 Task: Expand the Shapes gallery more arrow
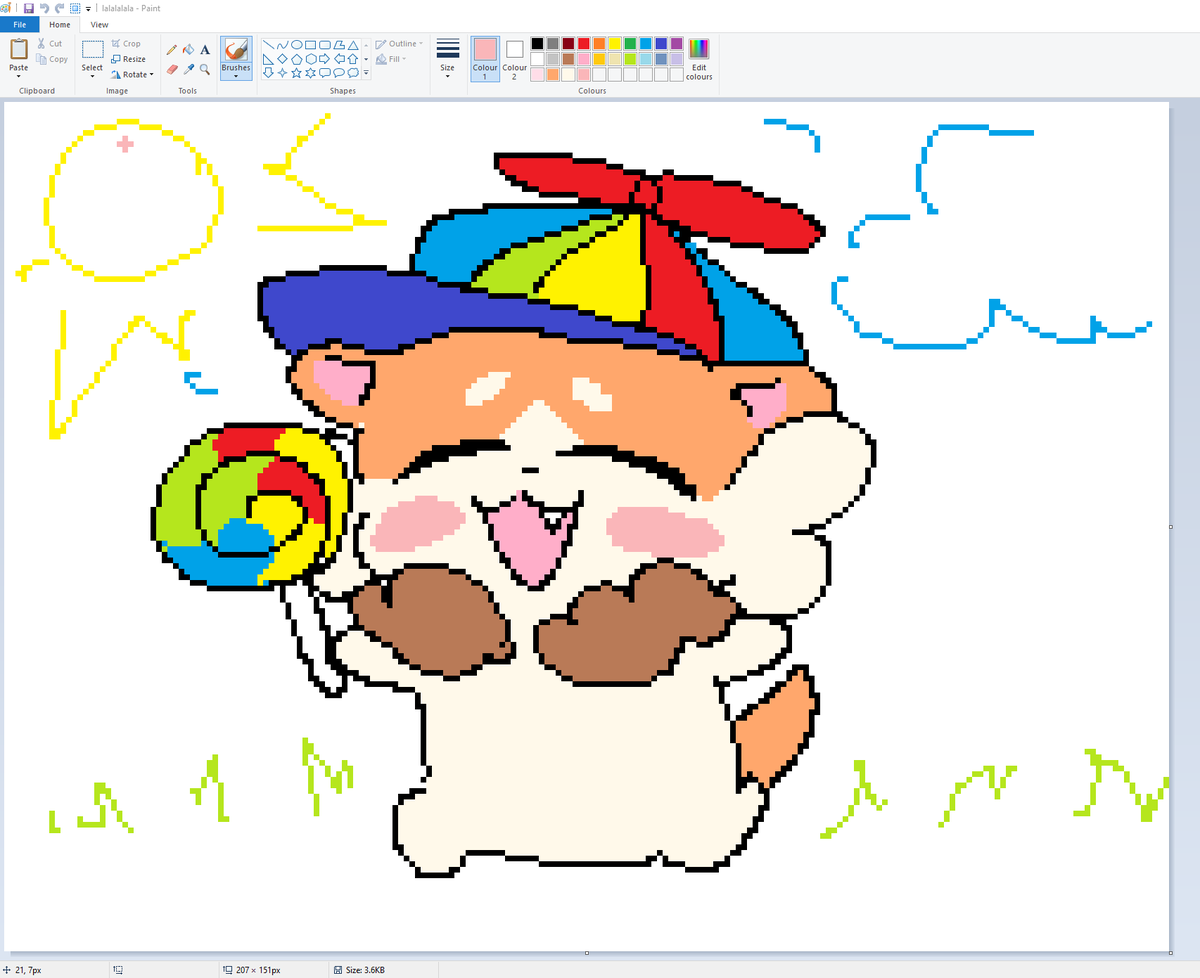point(366,72)
